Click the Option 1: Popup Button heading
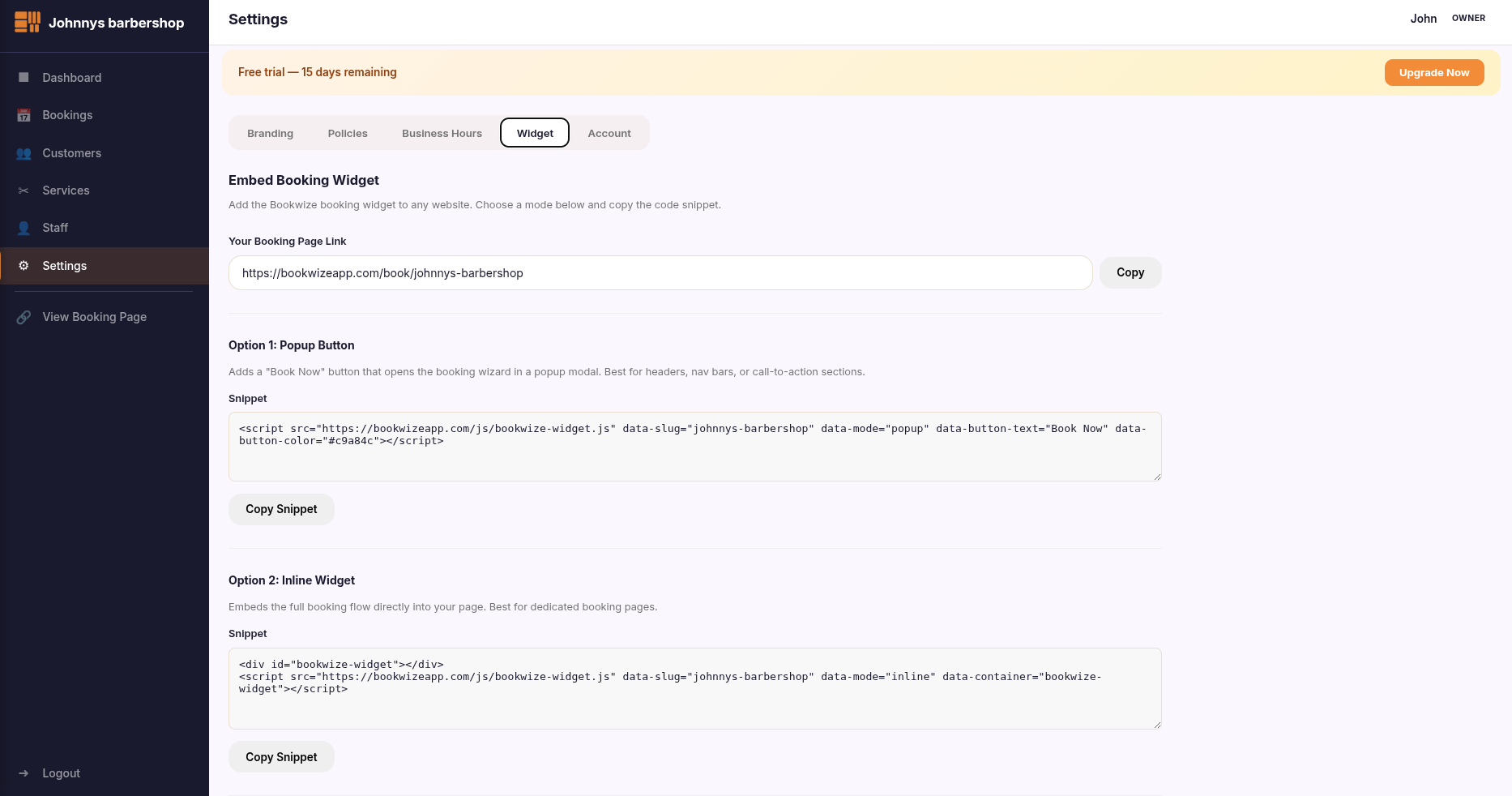This screenshot has width=1512, height=796. click(292, 345)
